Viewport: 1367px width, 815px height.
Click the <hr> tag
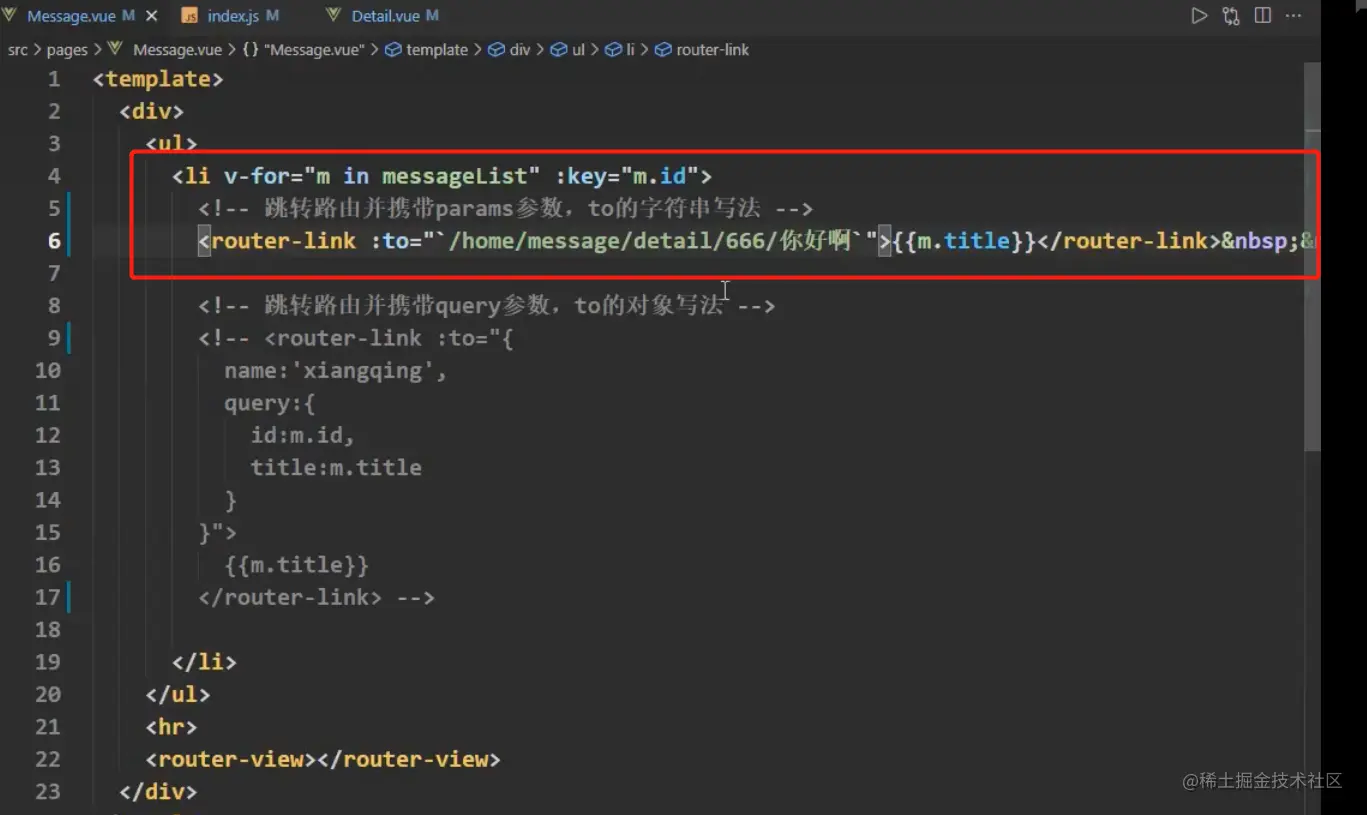pos(171,727)
